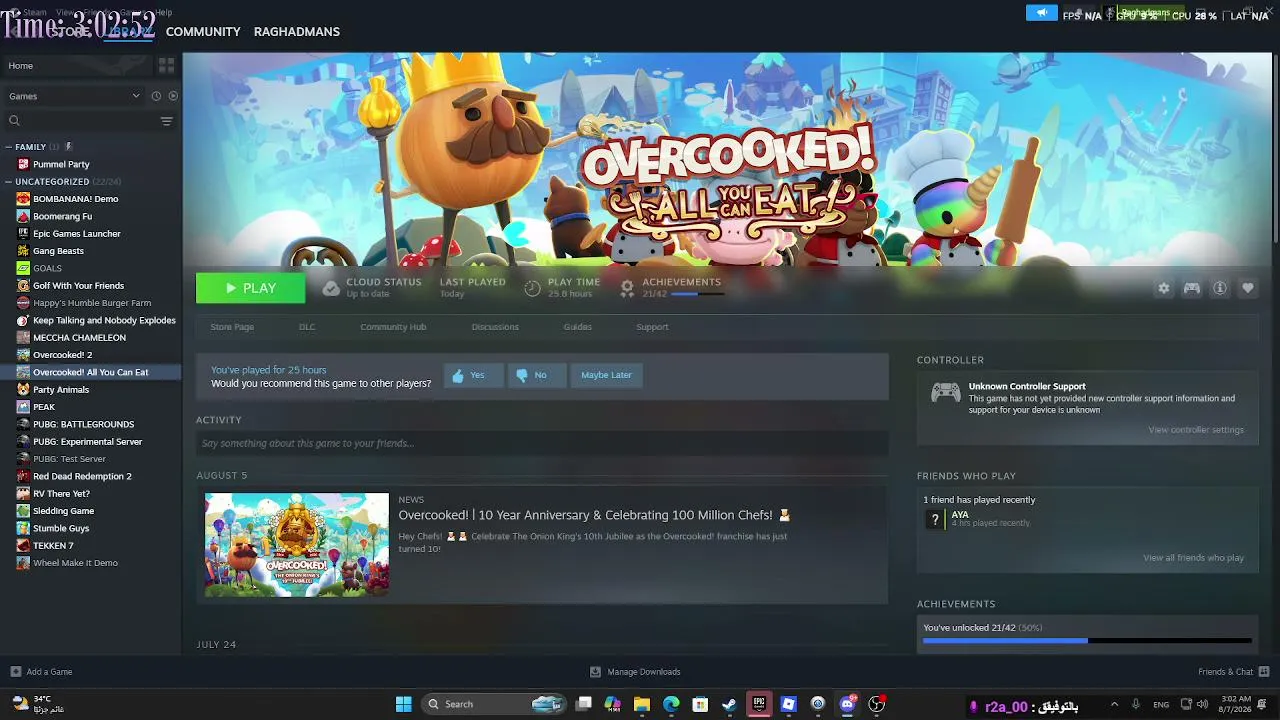Open controller layout icon beside the gear
This screenshot has width=1280, height=720.
(x=1191, y=288)
